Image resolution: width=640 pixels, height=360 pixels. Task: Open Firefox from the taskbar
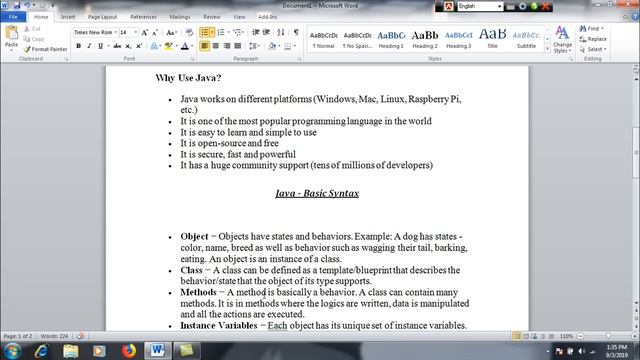point(129,351)
